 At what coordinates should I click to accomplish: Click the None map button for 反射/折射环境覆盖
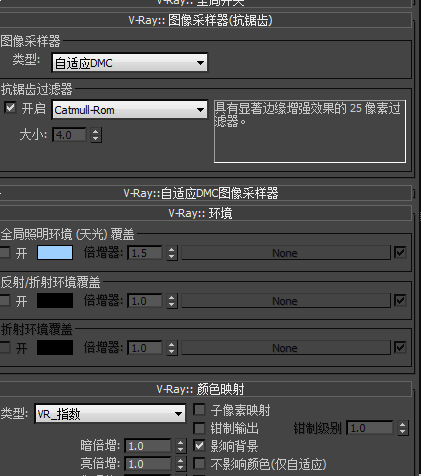click(x=286, y=301)
